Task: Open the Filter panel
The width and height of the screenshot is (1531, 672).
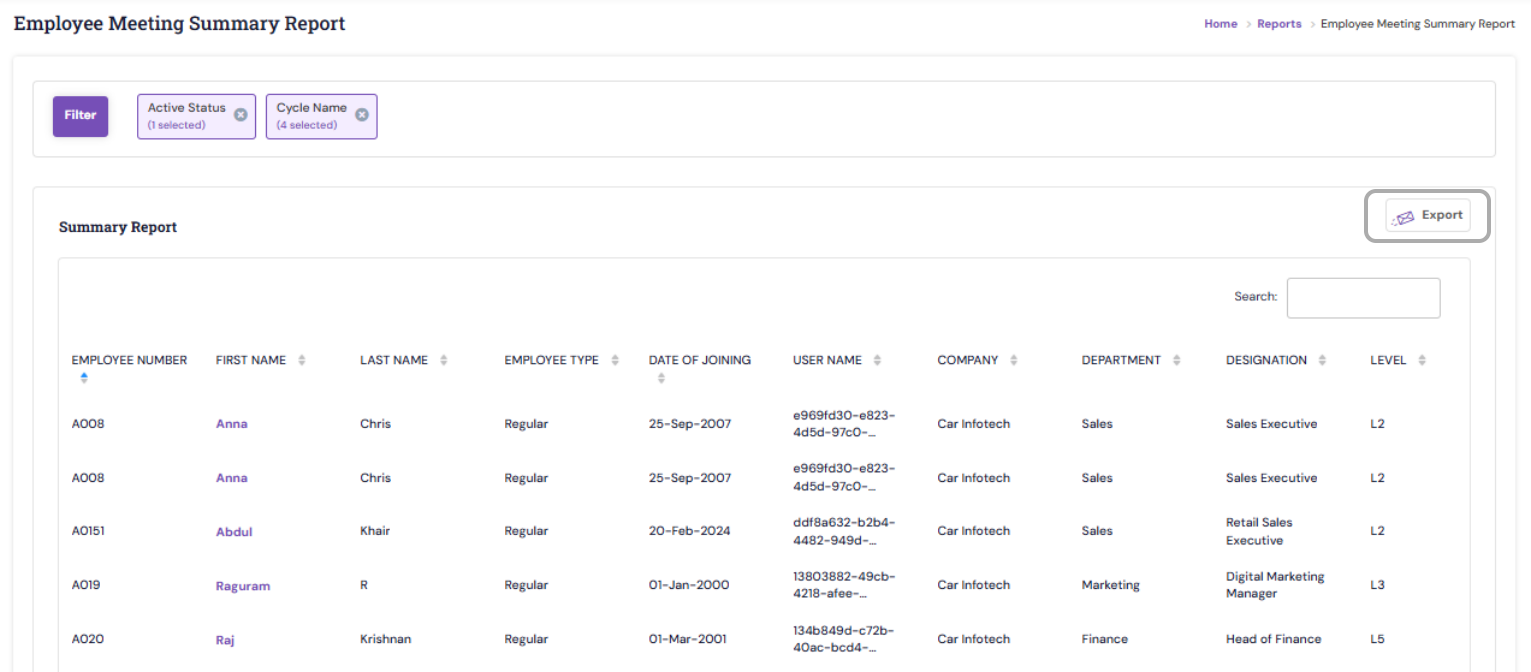Action: 80,116
